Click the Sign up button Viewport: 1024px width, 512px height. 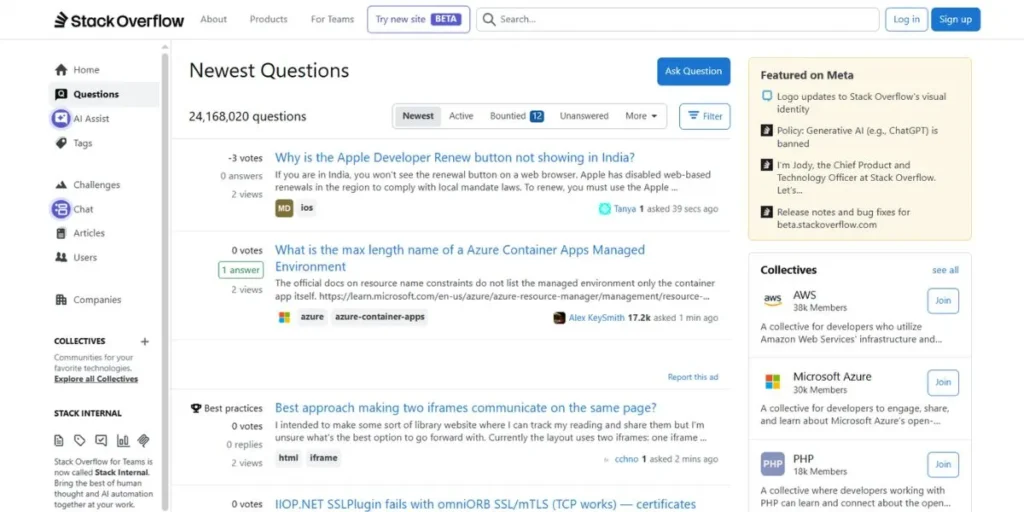pyautogui.click(x=955, y=19)
